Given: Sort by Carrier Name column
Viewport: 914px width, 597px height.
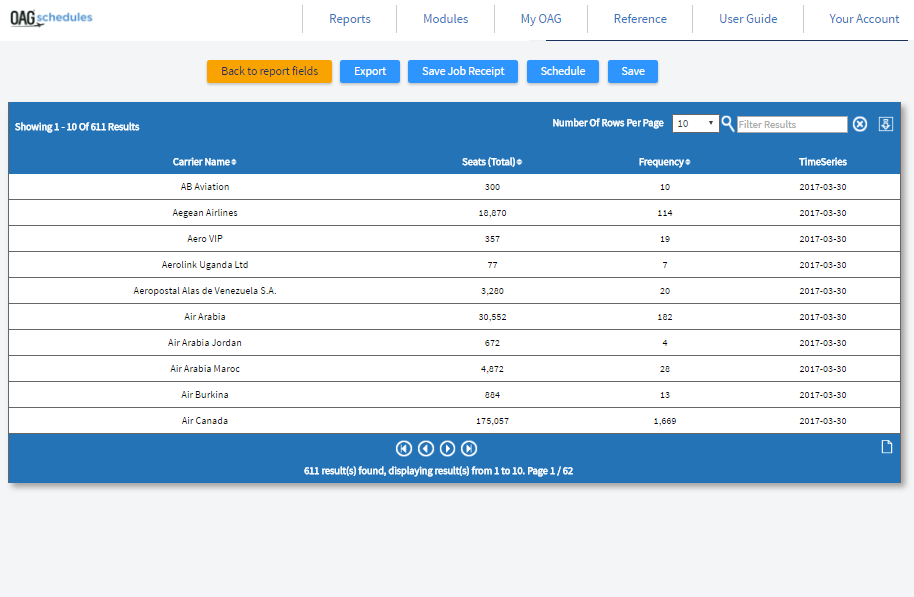Looking at the screenshot, I should pos(205,162).
